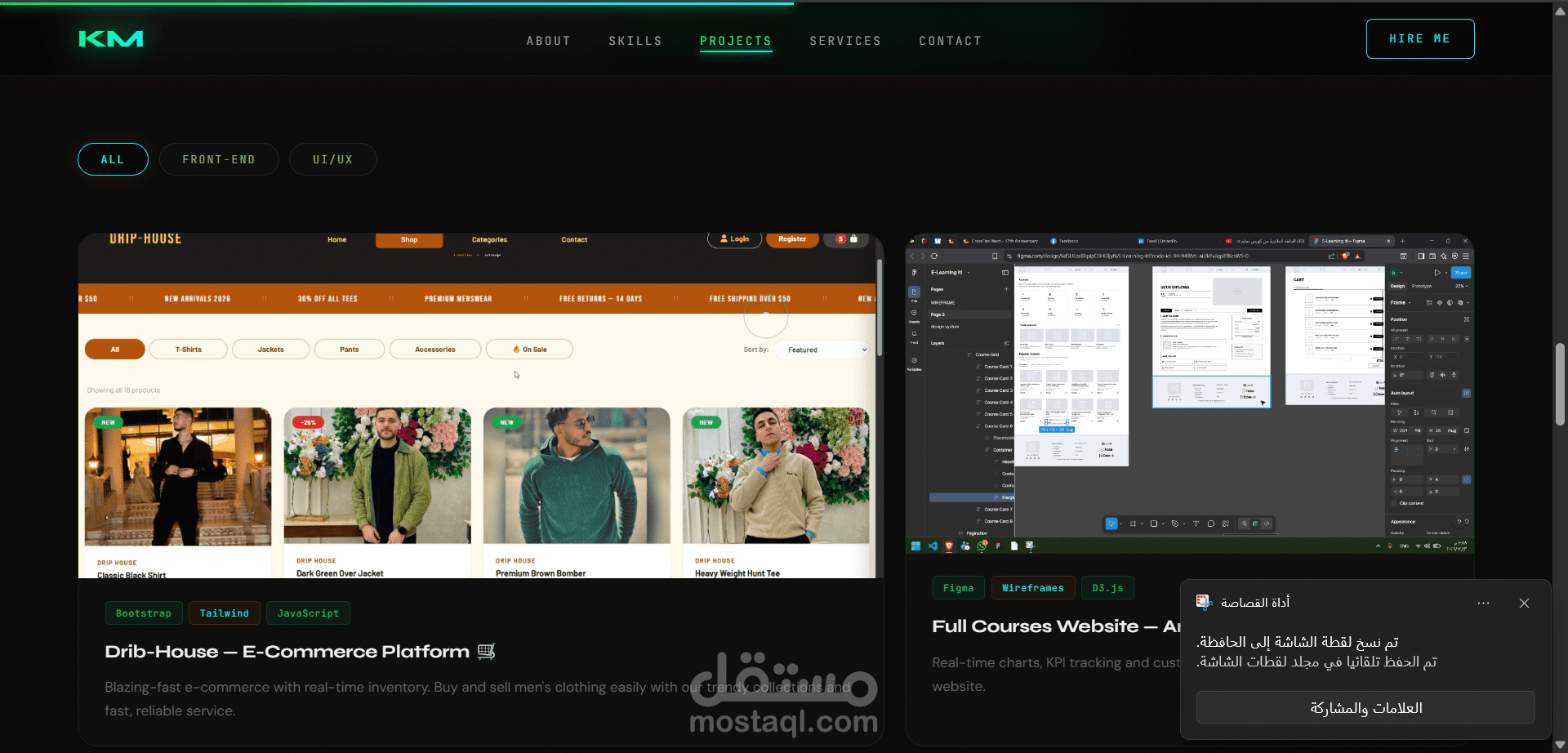Screen dimensions: 1568x753
Task: Click Shop tab in Drib-House preview
Action: click(409, 240)
